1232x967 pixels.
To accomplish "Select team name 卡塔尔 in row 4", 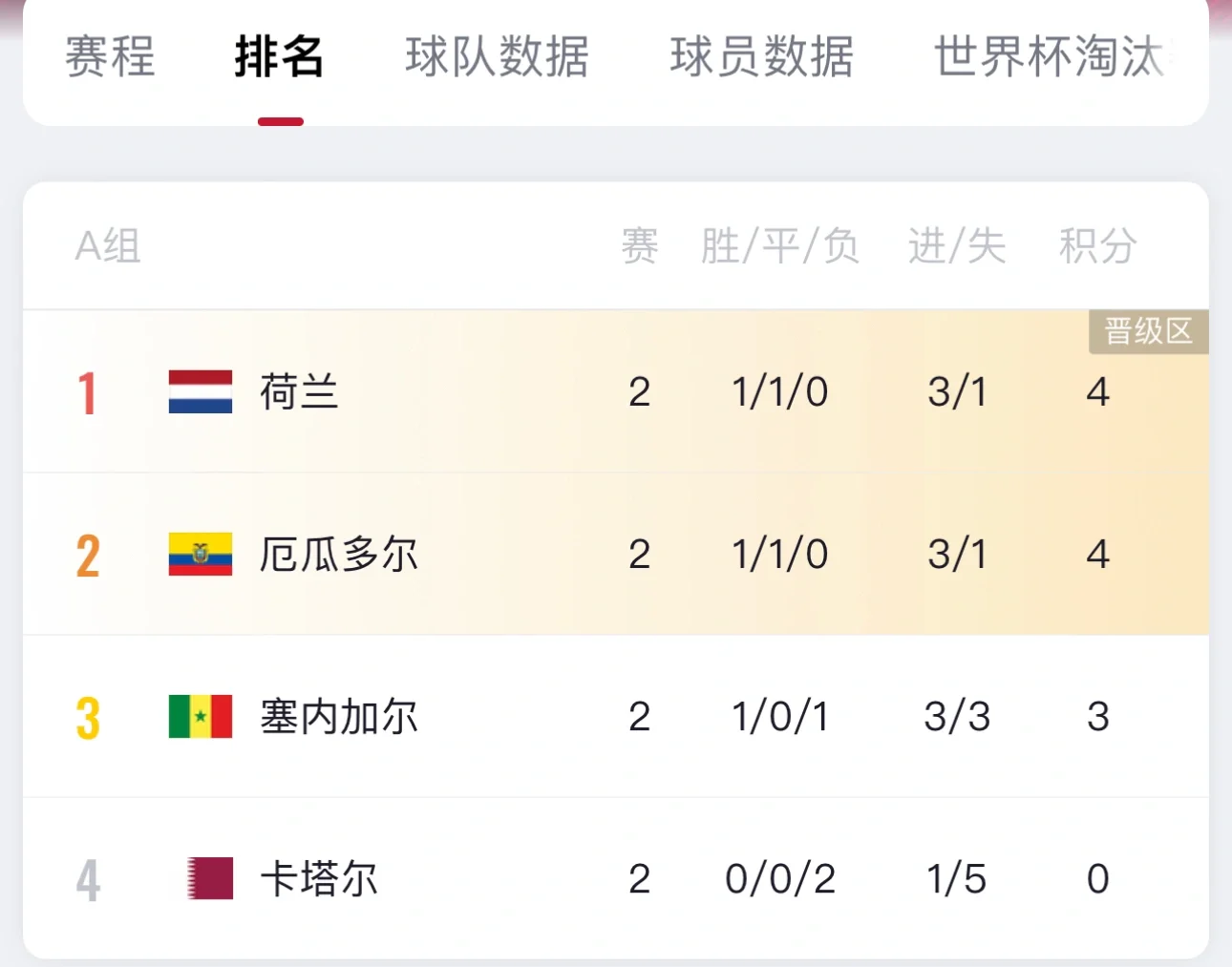I will click(320, 879).
